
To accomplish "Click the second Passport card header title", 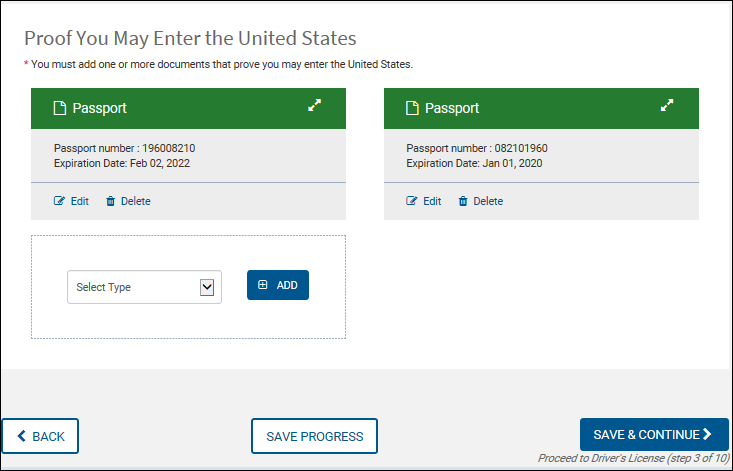I will tap(452, 108).
